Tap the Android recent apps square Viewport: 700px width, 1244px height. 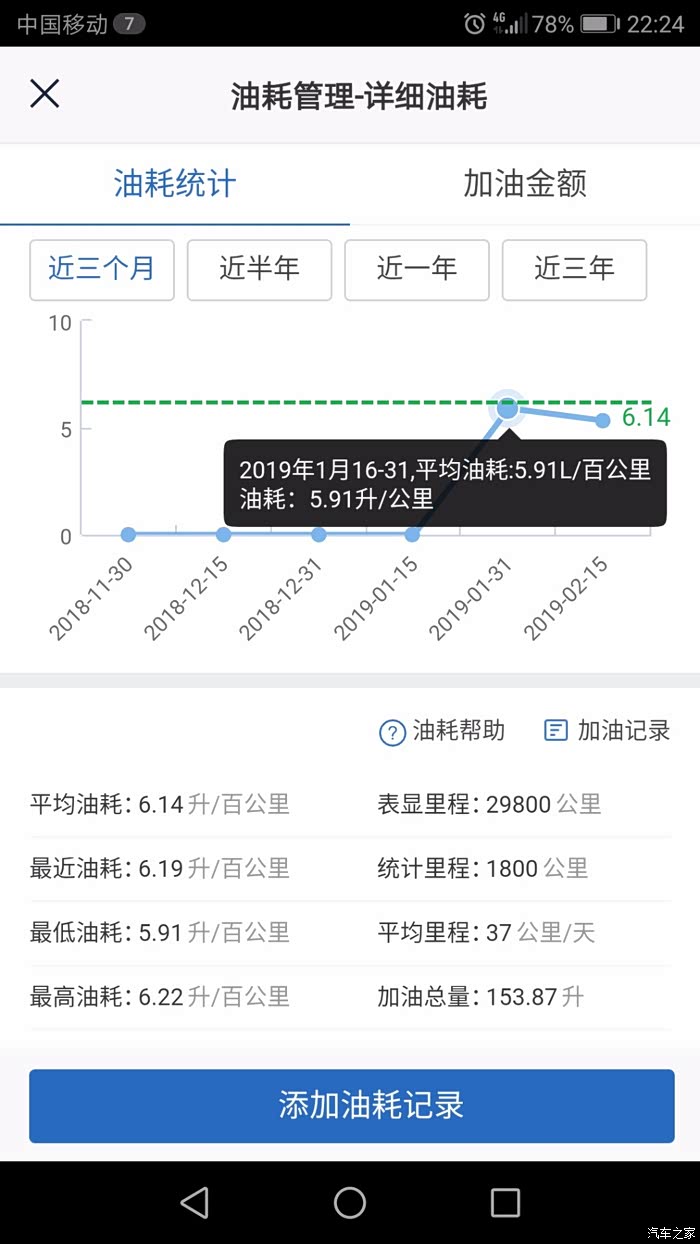pos(505,1202)
